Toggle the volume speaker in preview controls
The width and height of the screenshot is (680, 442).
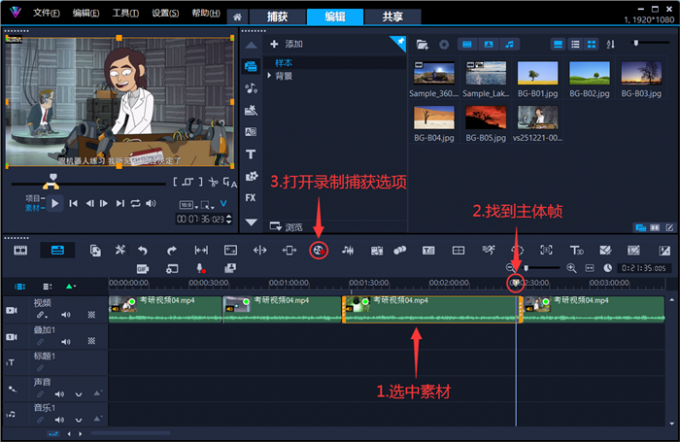click(x=151, y=203)
